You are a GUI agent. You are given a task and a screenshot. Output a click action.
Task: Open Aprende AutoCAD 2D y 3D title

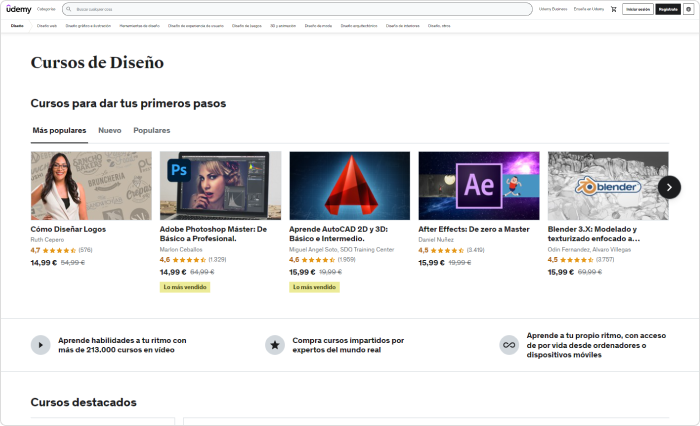[338, 234]
